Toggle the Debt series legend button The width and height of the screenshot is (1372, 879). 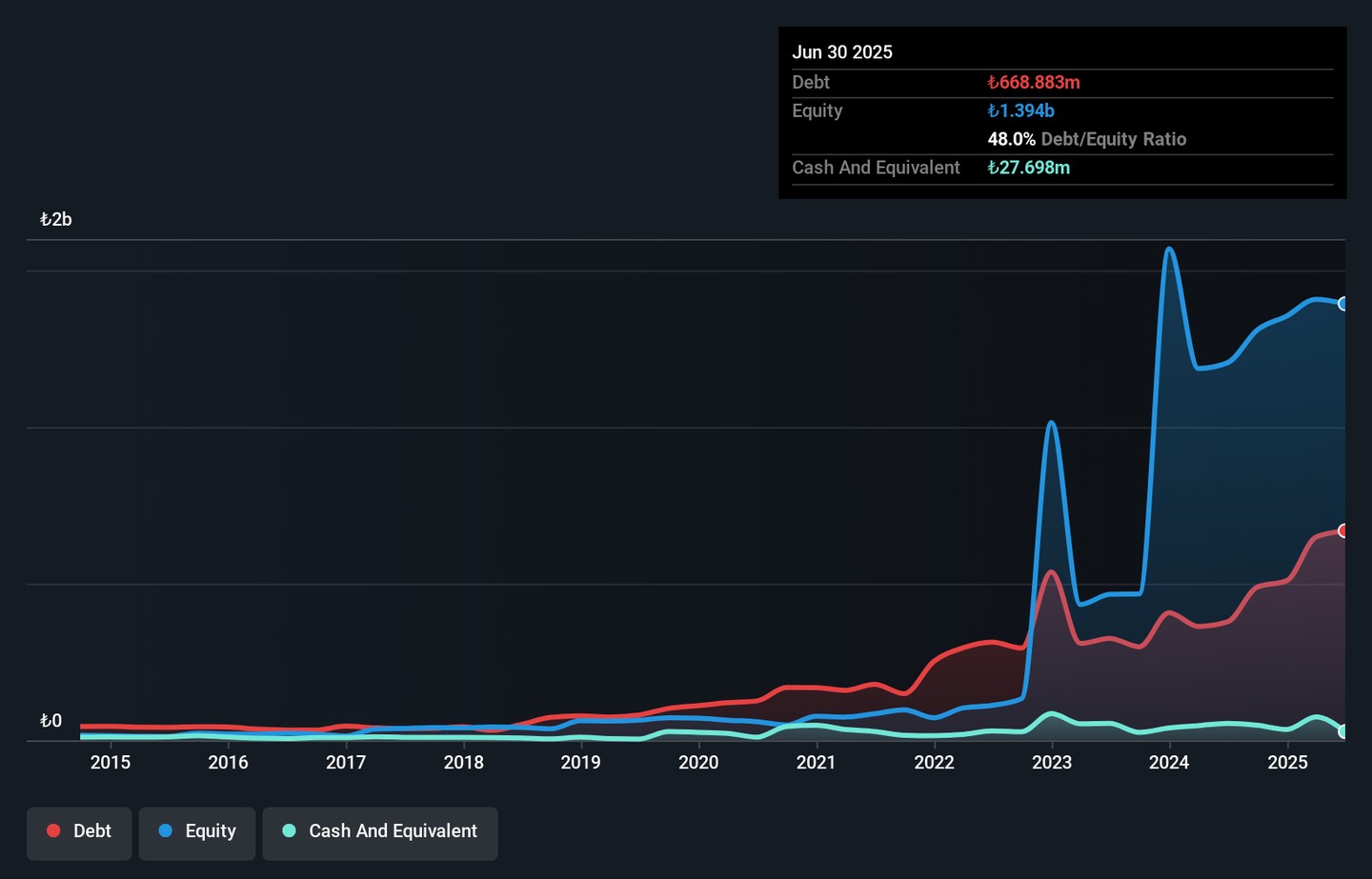click(x=79, y=832)
